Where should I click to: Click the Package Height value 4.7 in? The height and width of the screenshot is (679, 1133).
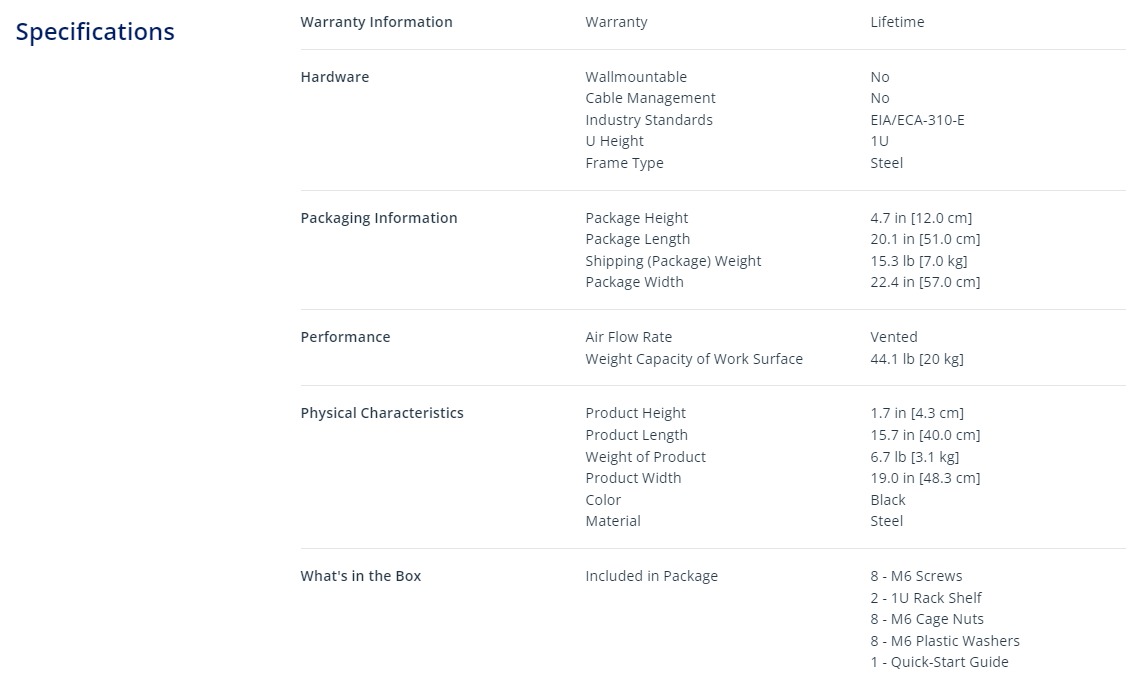[x=921, y=217]
